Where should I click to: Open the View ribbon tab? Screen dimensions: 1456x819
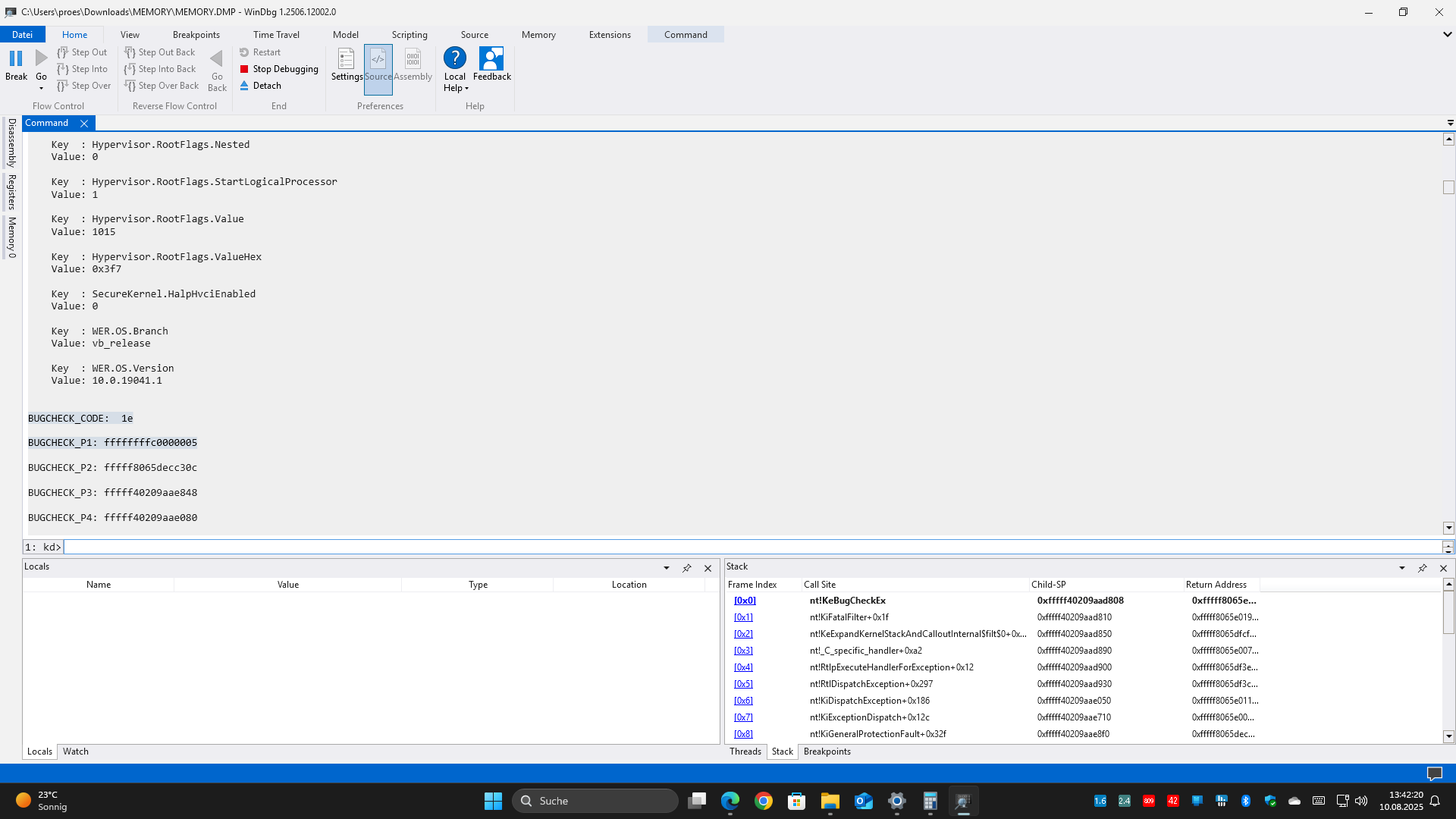click(130, 34)
